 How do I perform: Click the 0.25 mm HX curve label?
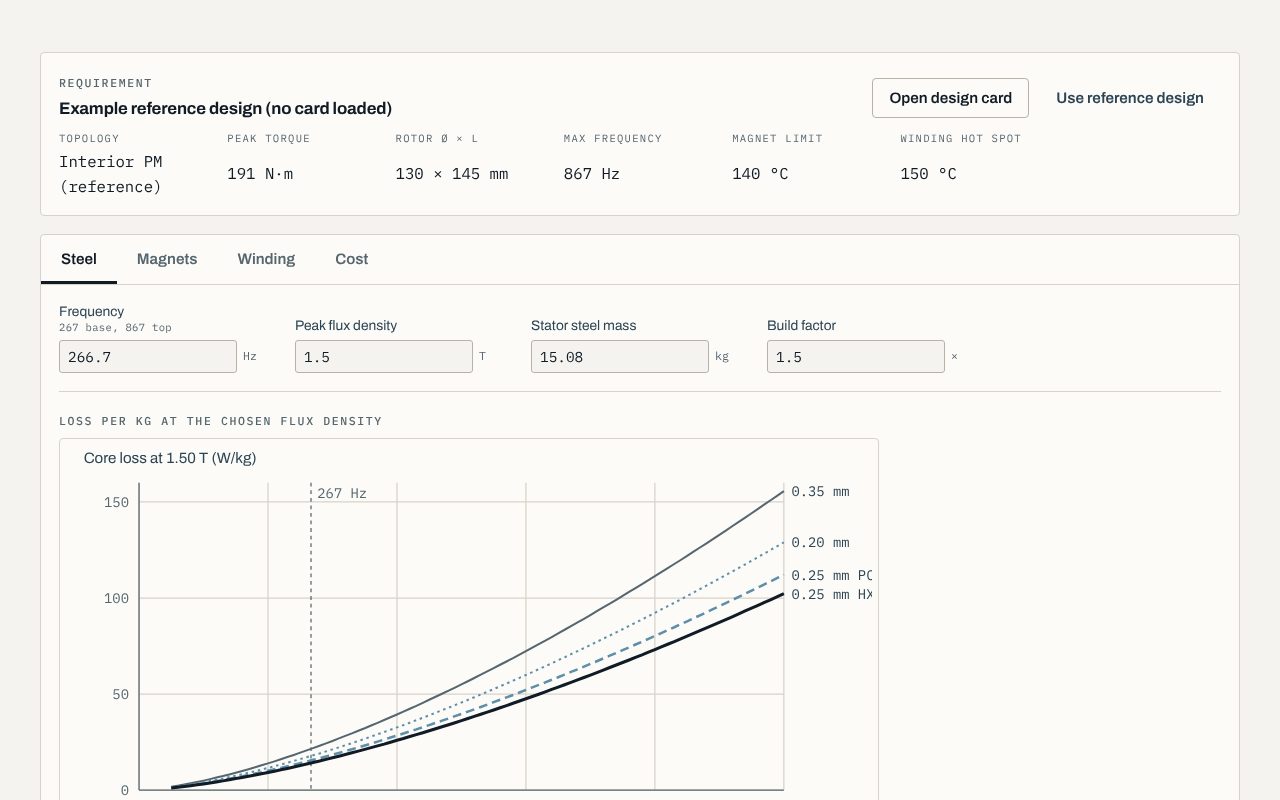(x=832, y=595)
